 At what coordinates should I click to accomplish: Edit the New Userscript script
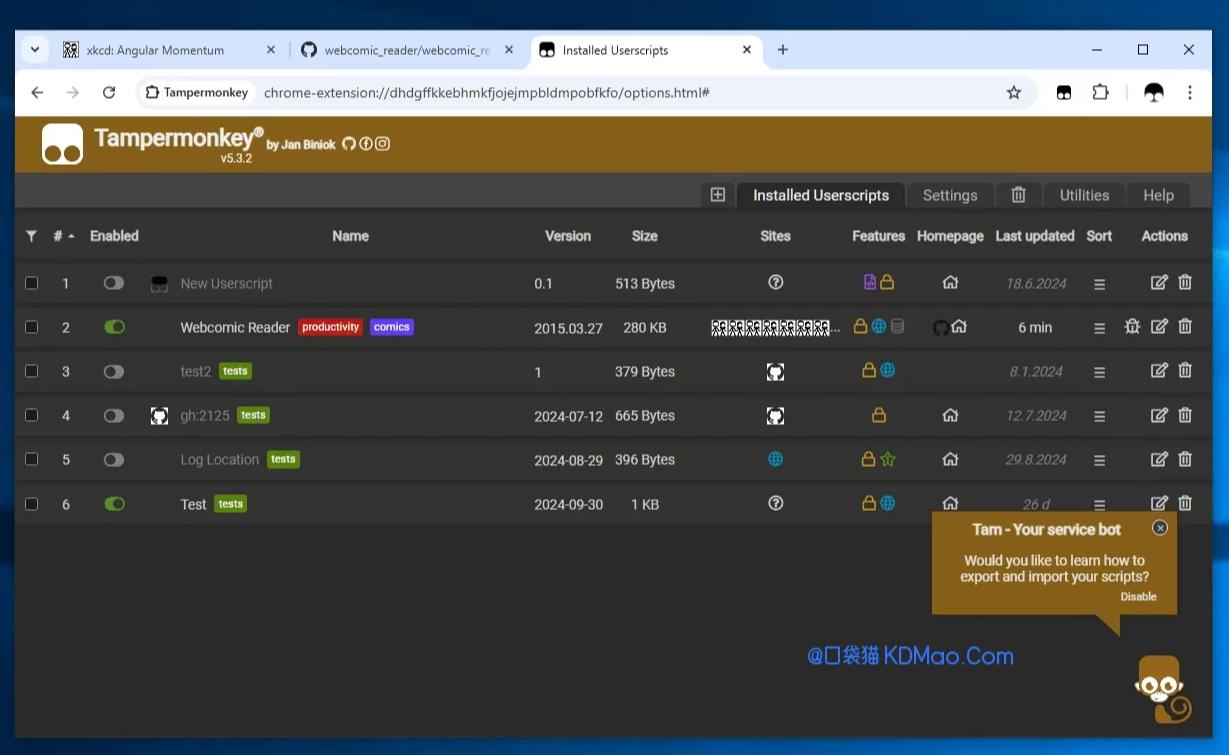point(1159,283)
